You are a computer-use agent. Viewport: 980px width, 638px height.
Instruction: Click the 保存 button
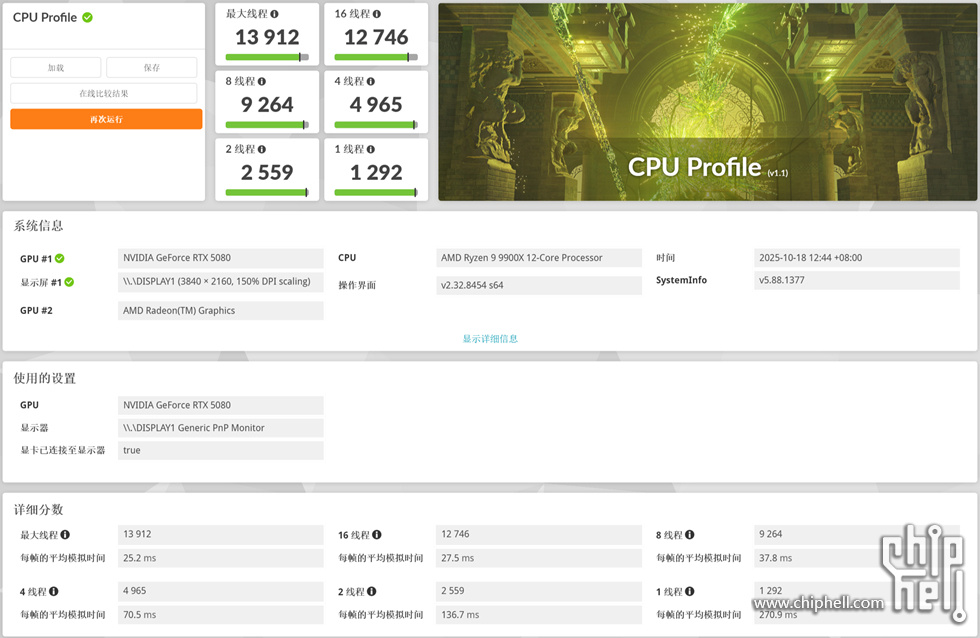pos(151,68)
